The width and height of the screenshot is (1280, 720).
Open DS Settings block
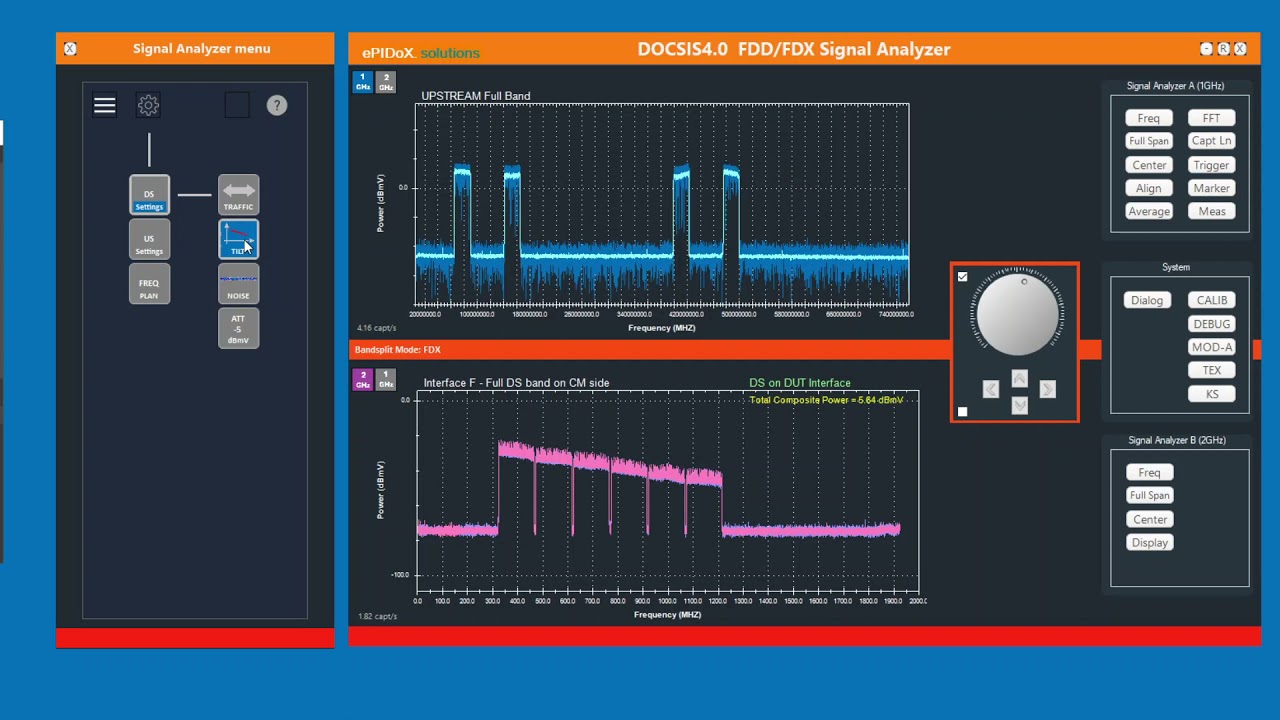149,195
